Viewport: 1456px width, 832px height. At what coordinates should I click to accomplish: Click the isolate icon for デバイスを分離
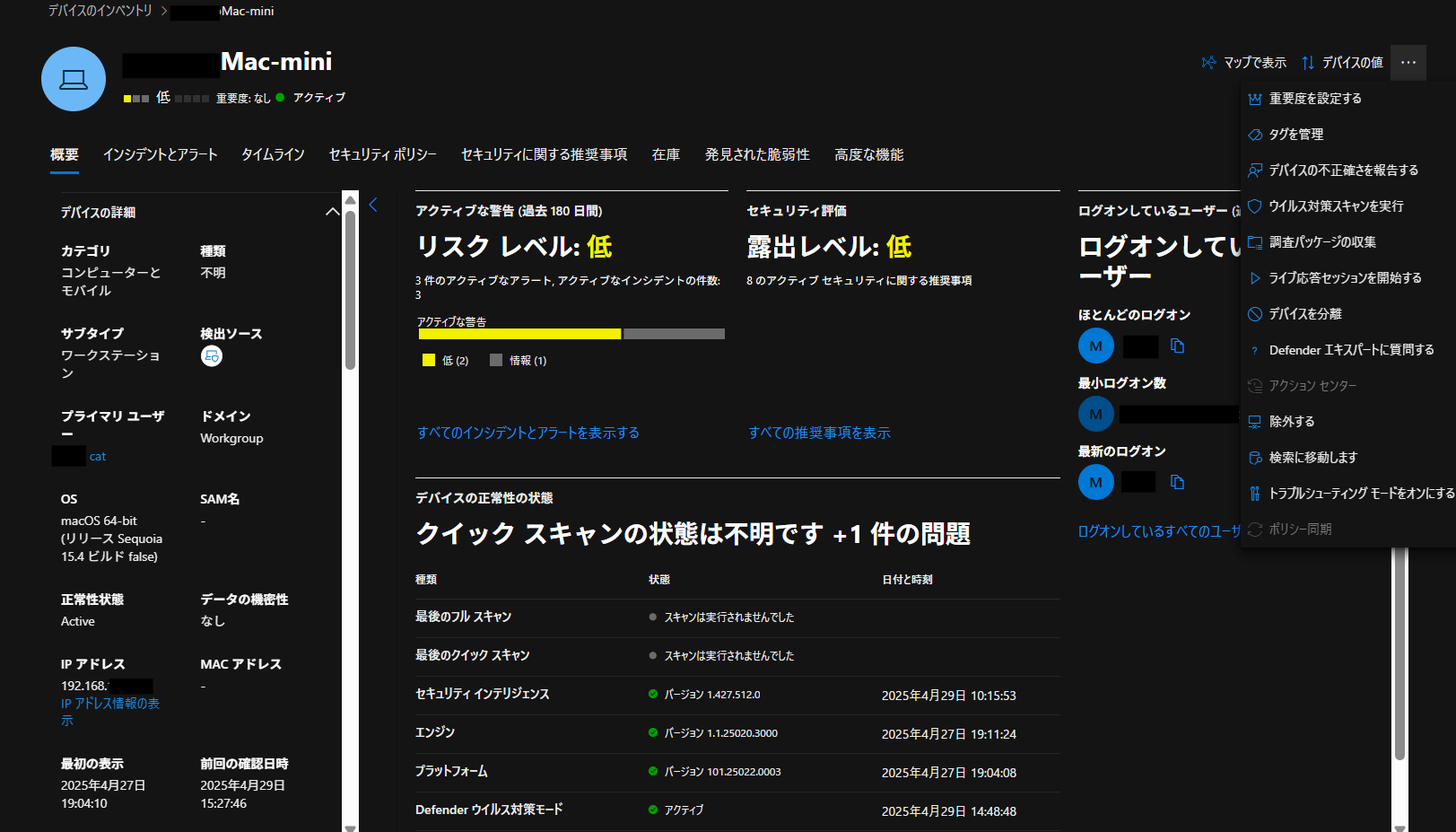point(1255,314)
